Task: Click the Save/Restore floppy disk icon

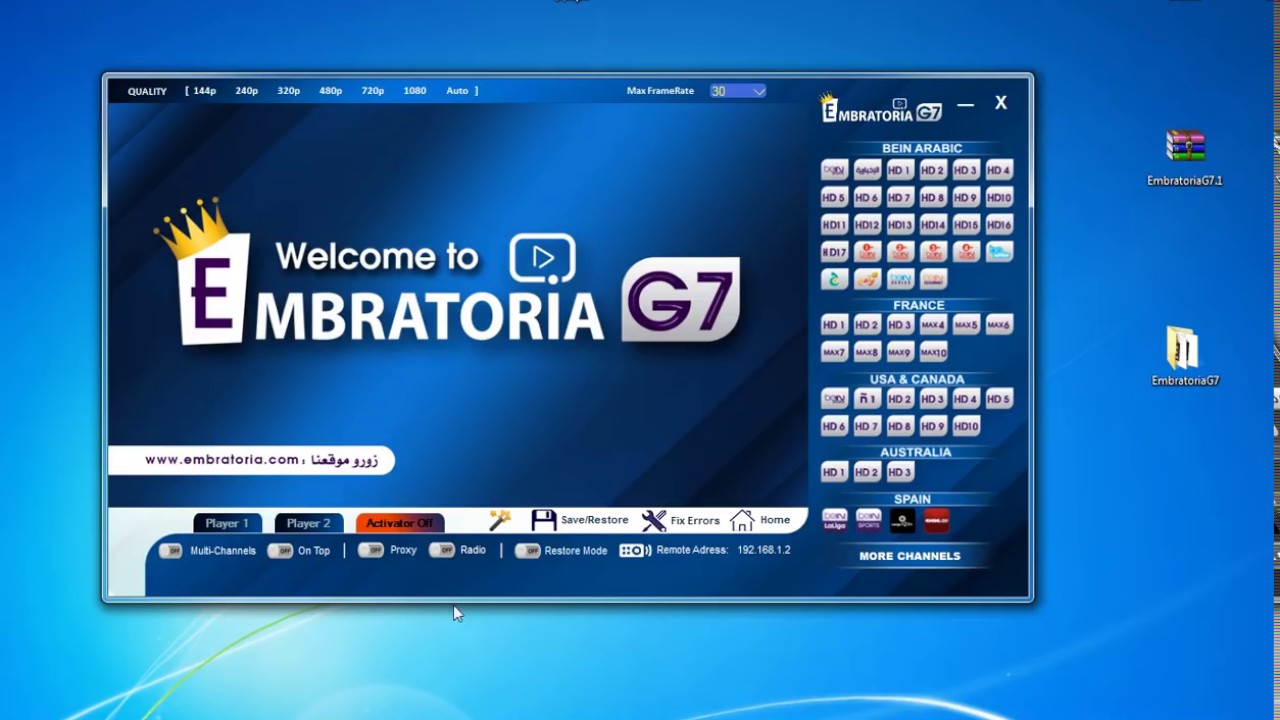Action: coord(543,520)
